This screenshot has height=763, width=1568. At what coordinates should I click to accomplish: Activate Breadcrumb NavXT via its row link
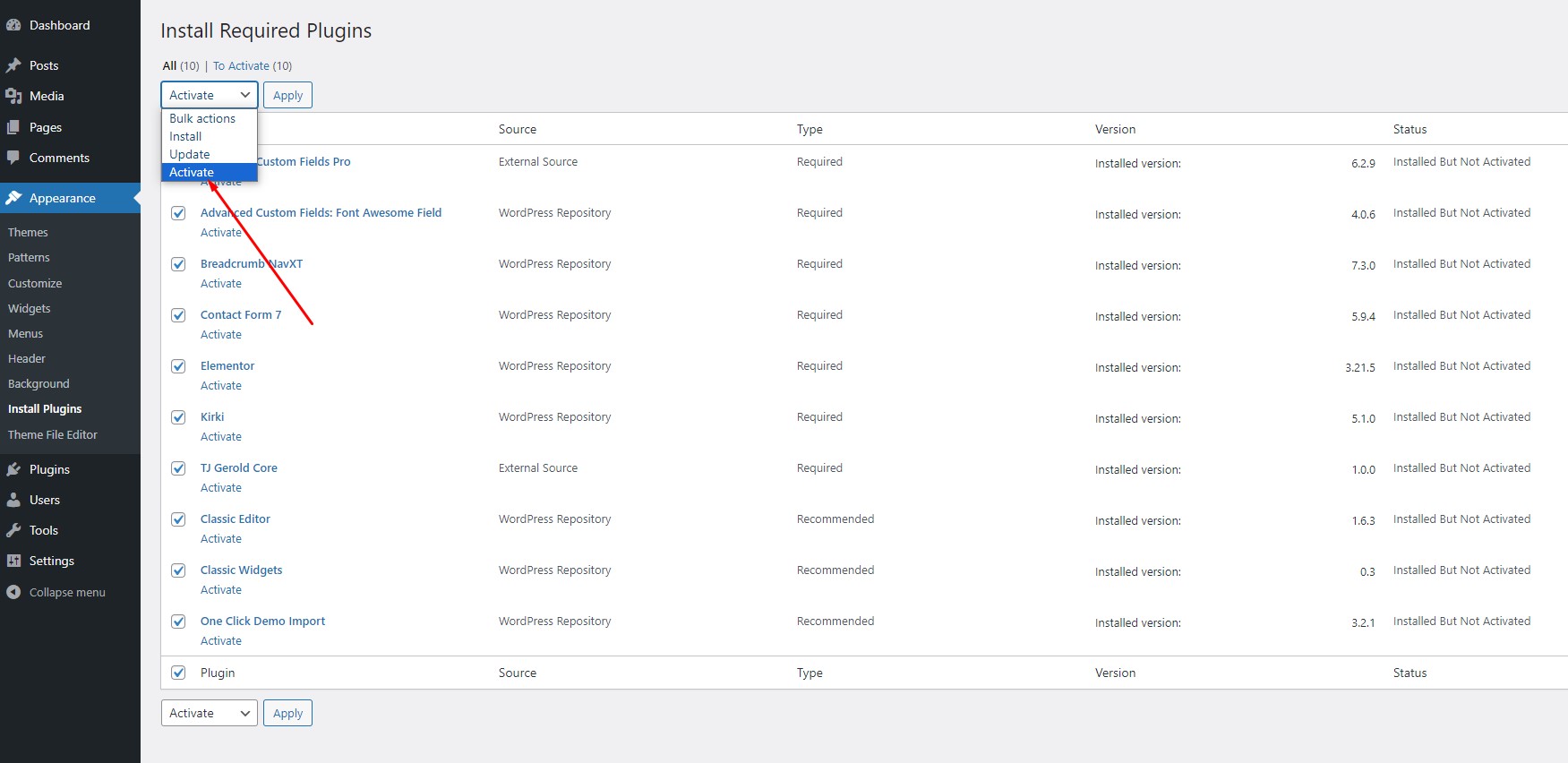221,283
